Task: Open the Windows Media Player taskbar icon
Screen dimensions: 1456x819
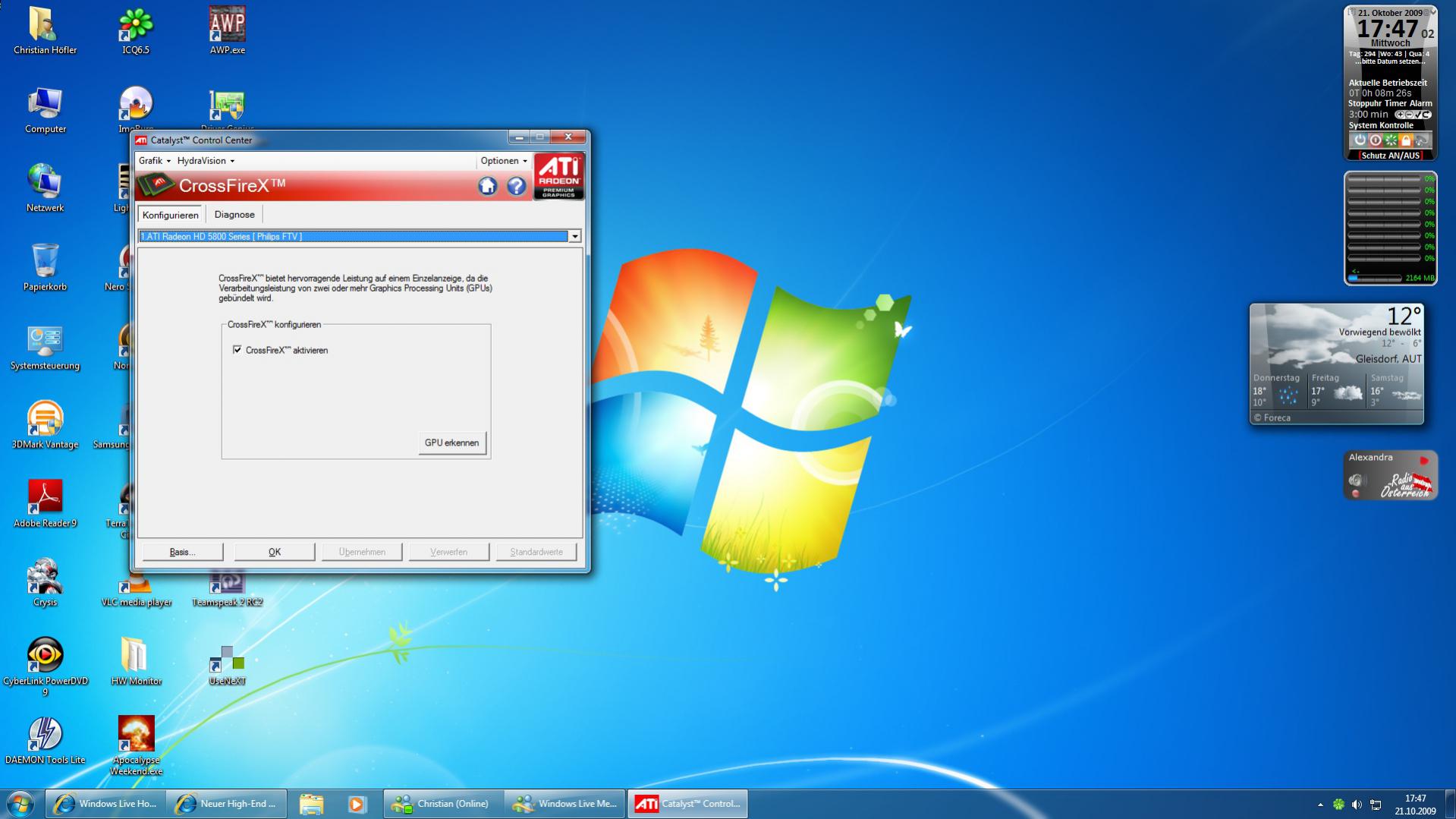Action: coord(357,804)
